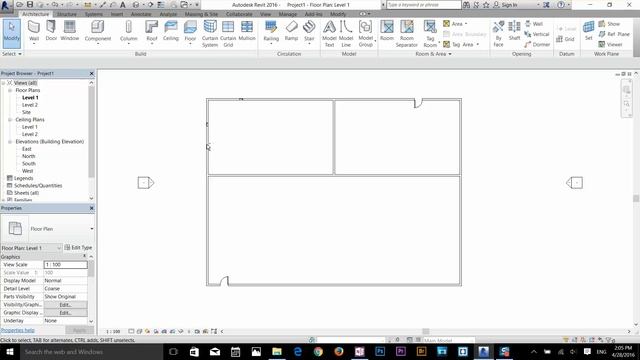Click the Apply button in Properties
The image size is (640, 360).
click(79, 330)
